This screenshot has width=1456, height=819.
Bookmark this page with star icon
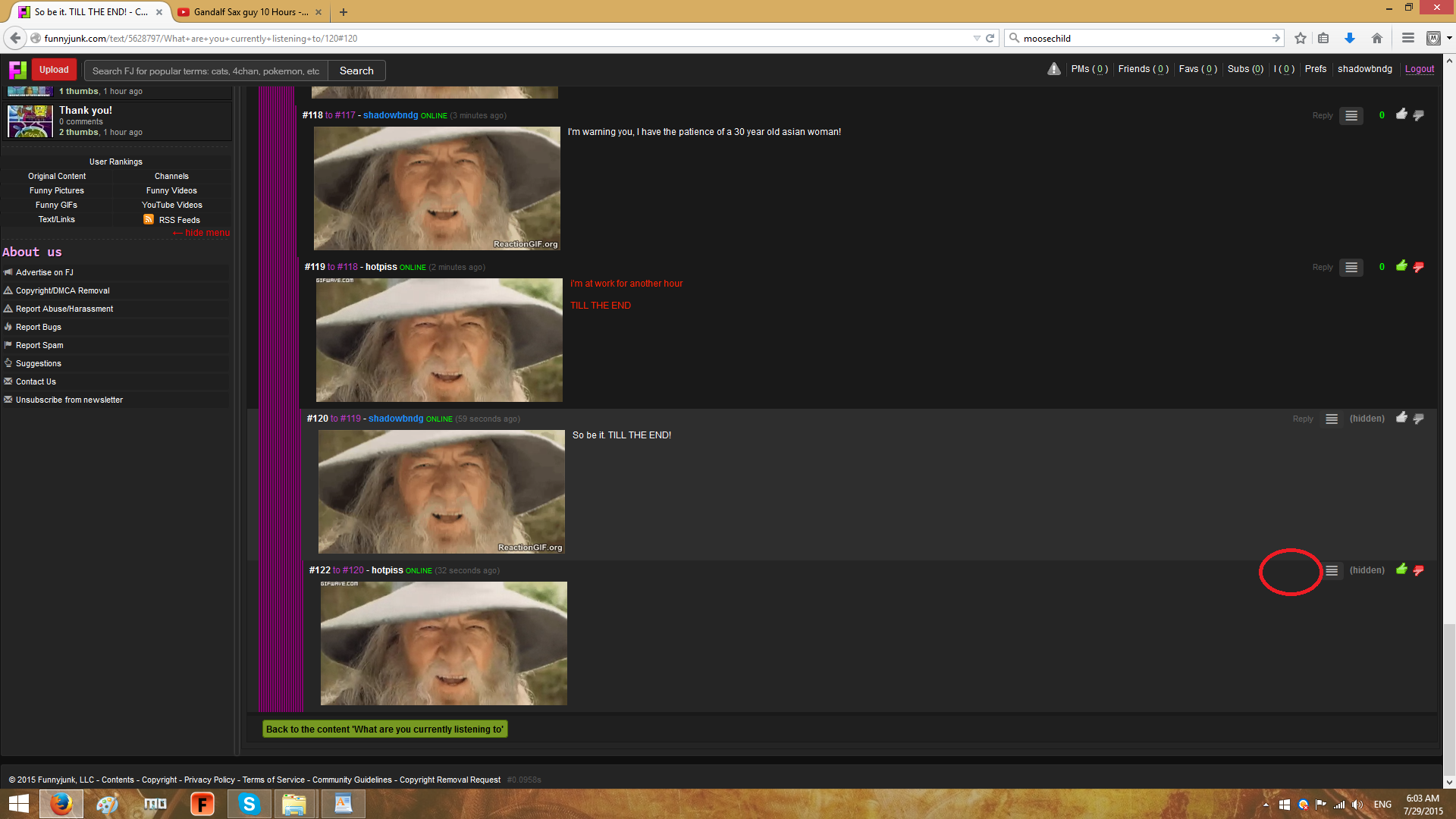point(1301,38)
